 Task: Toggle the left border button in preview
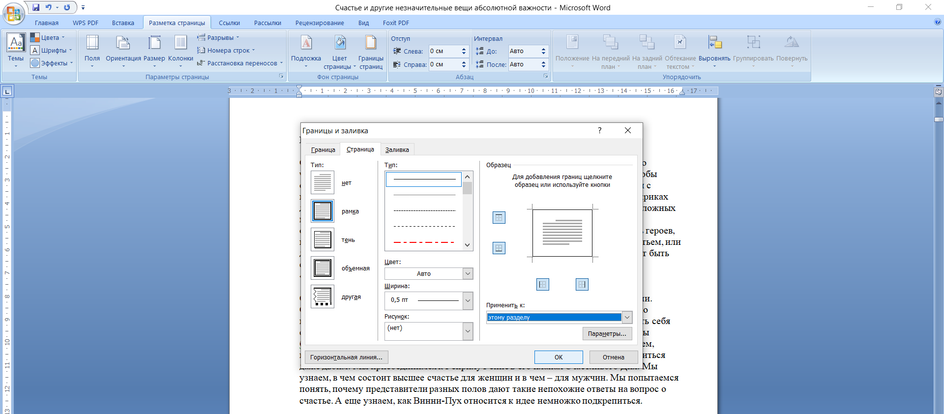(542, 284)
